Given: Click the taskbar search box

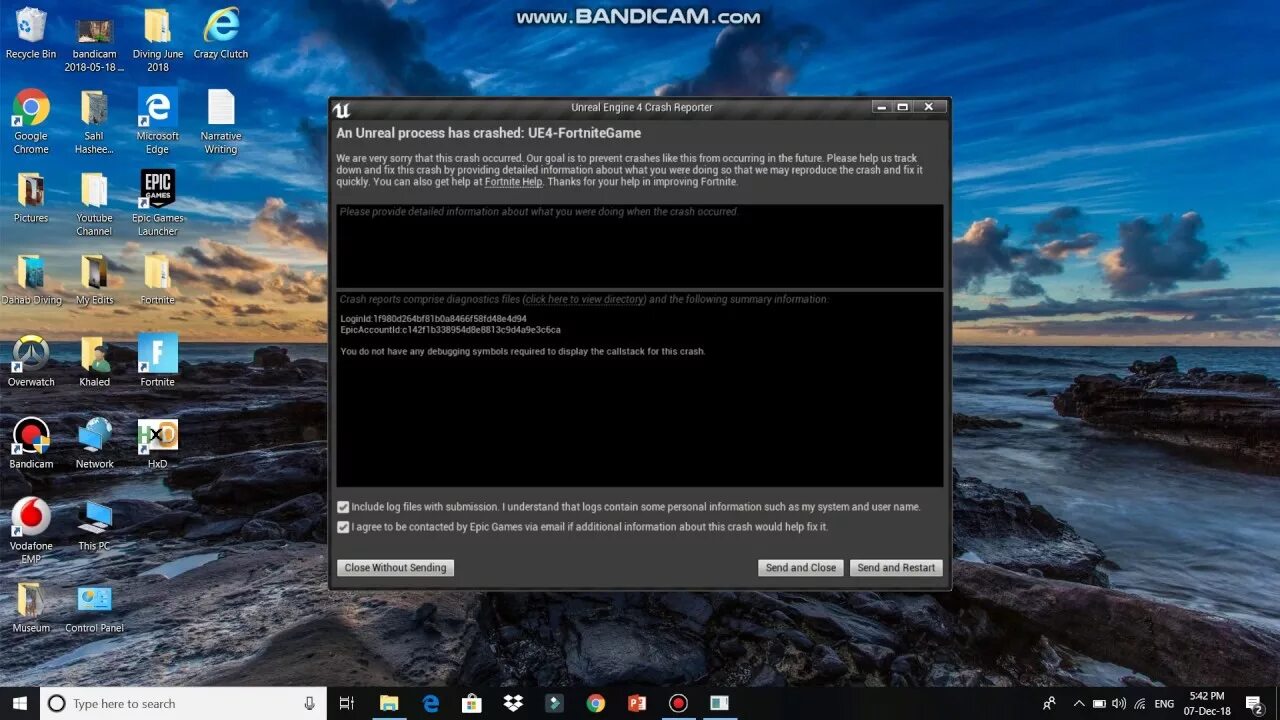Looking at the screenshot, I should (183, 703).
